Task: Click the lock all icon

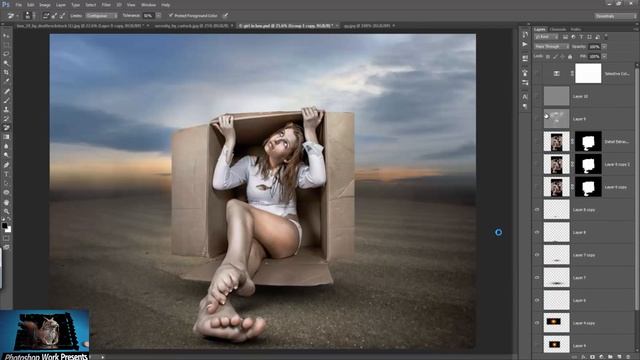Action: tap(570, 56)
